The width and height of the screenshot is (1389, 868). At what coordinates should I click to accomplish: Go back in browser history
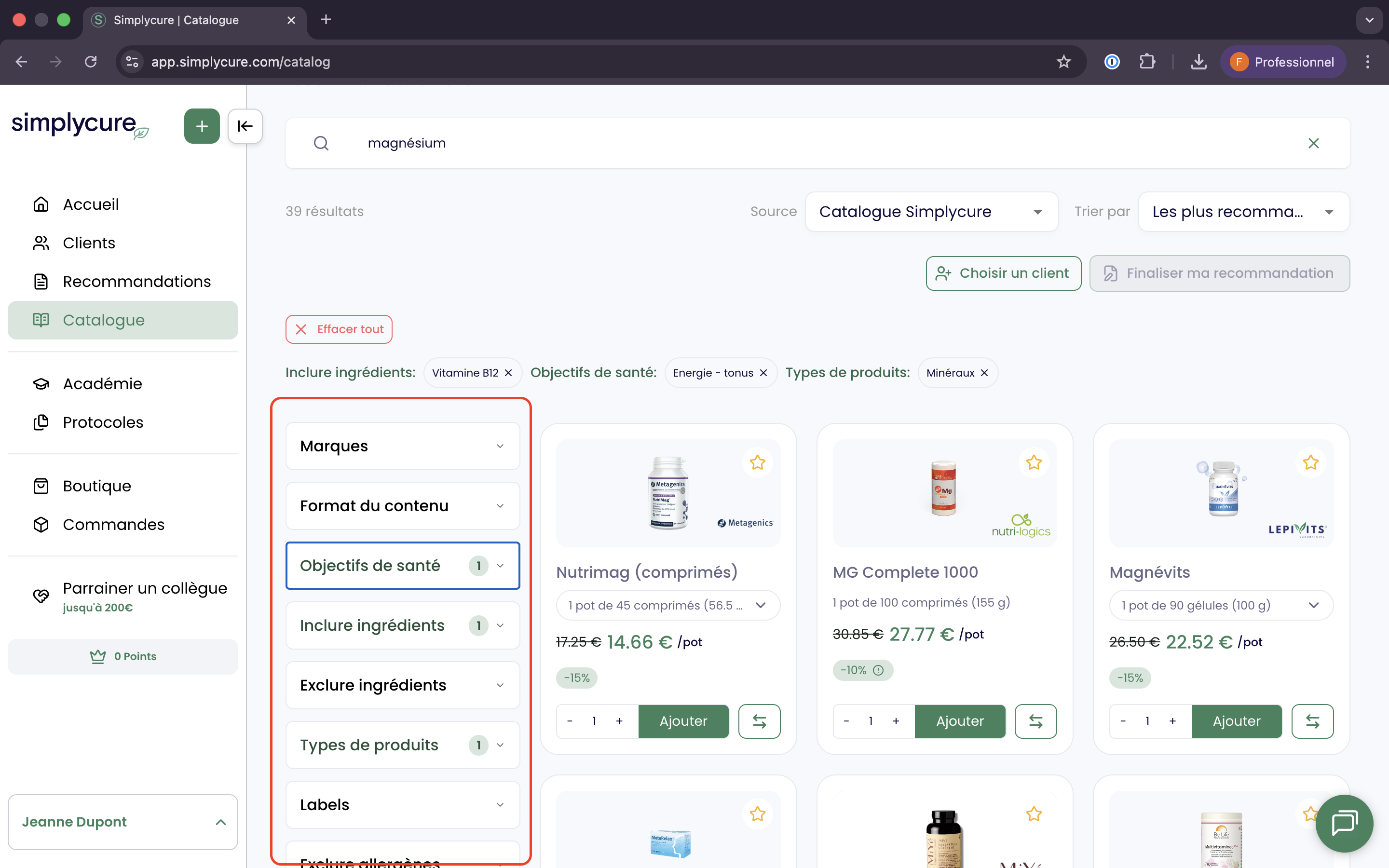22,62
